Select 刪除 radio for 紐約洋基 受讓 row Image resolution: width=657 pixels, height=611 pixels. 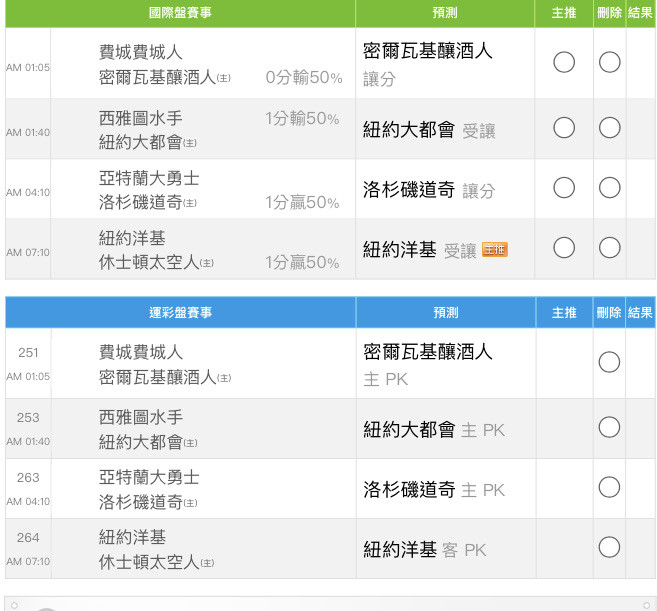click(609, 248)
